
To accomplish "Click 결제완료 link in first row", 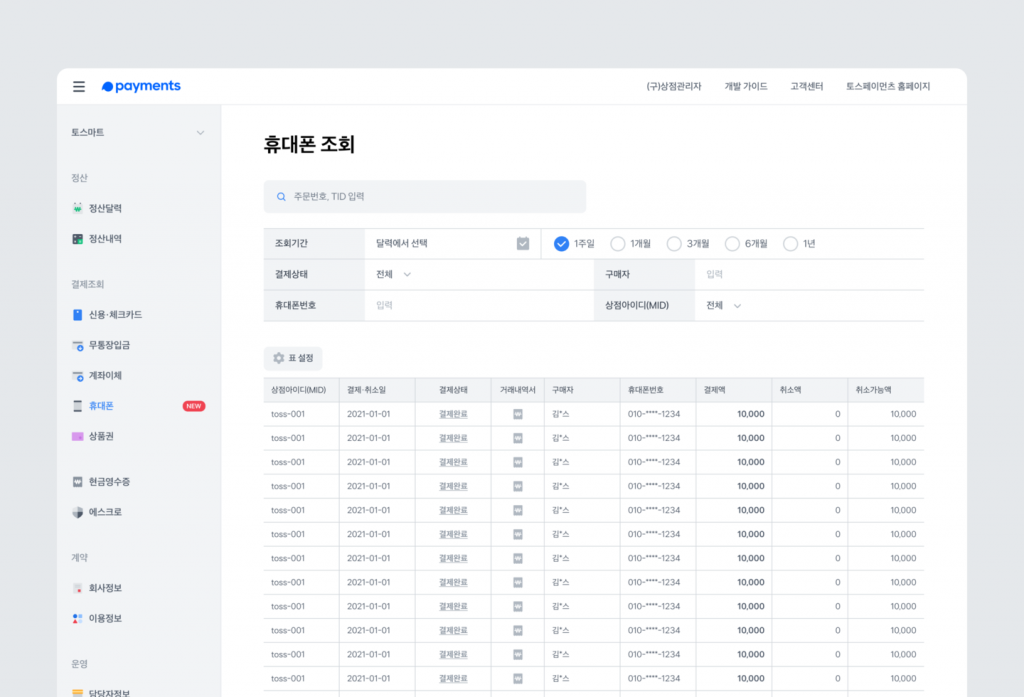I will pyautogui.click(x=453, y=414).
